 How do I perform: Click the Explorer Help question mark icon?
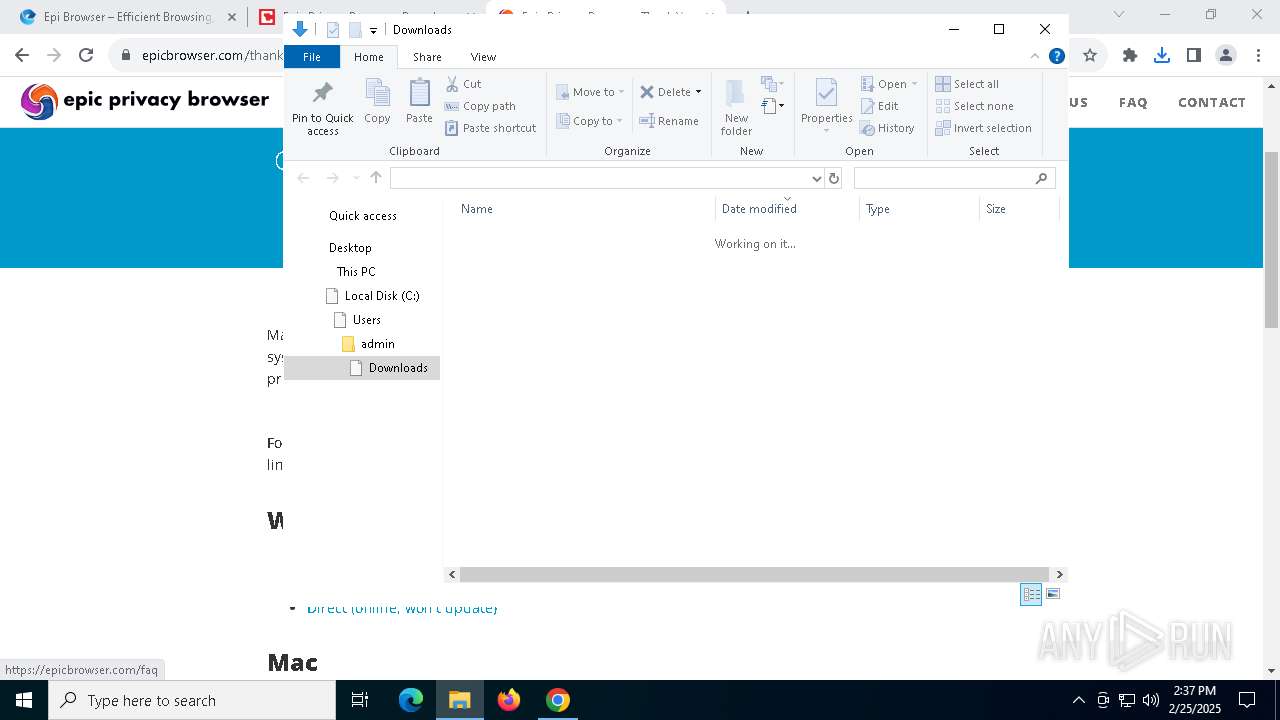[x=1056, y=56]
